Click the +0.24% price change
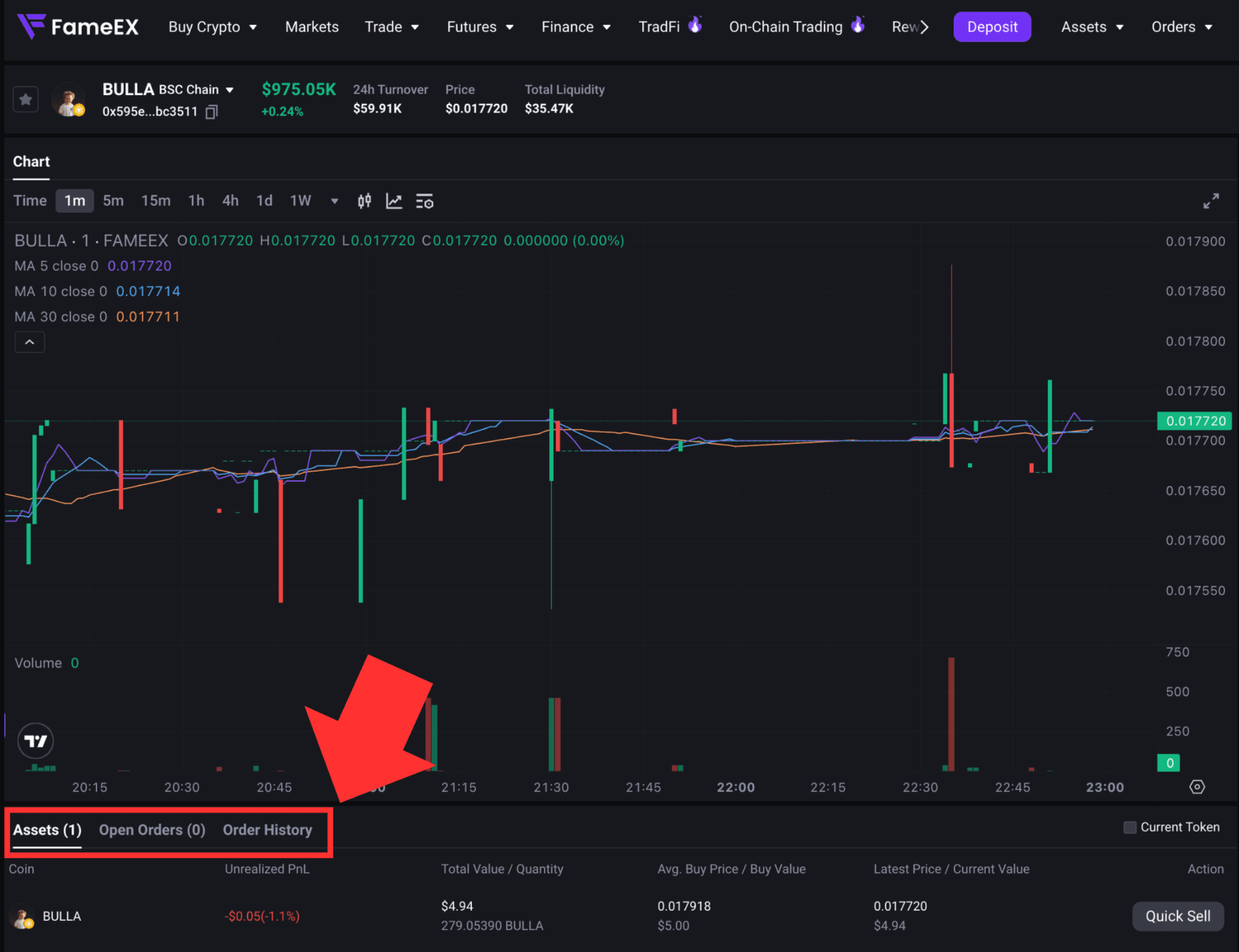The height and width of the screenshot is (952, 1239). [x=282, y=112]
